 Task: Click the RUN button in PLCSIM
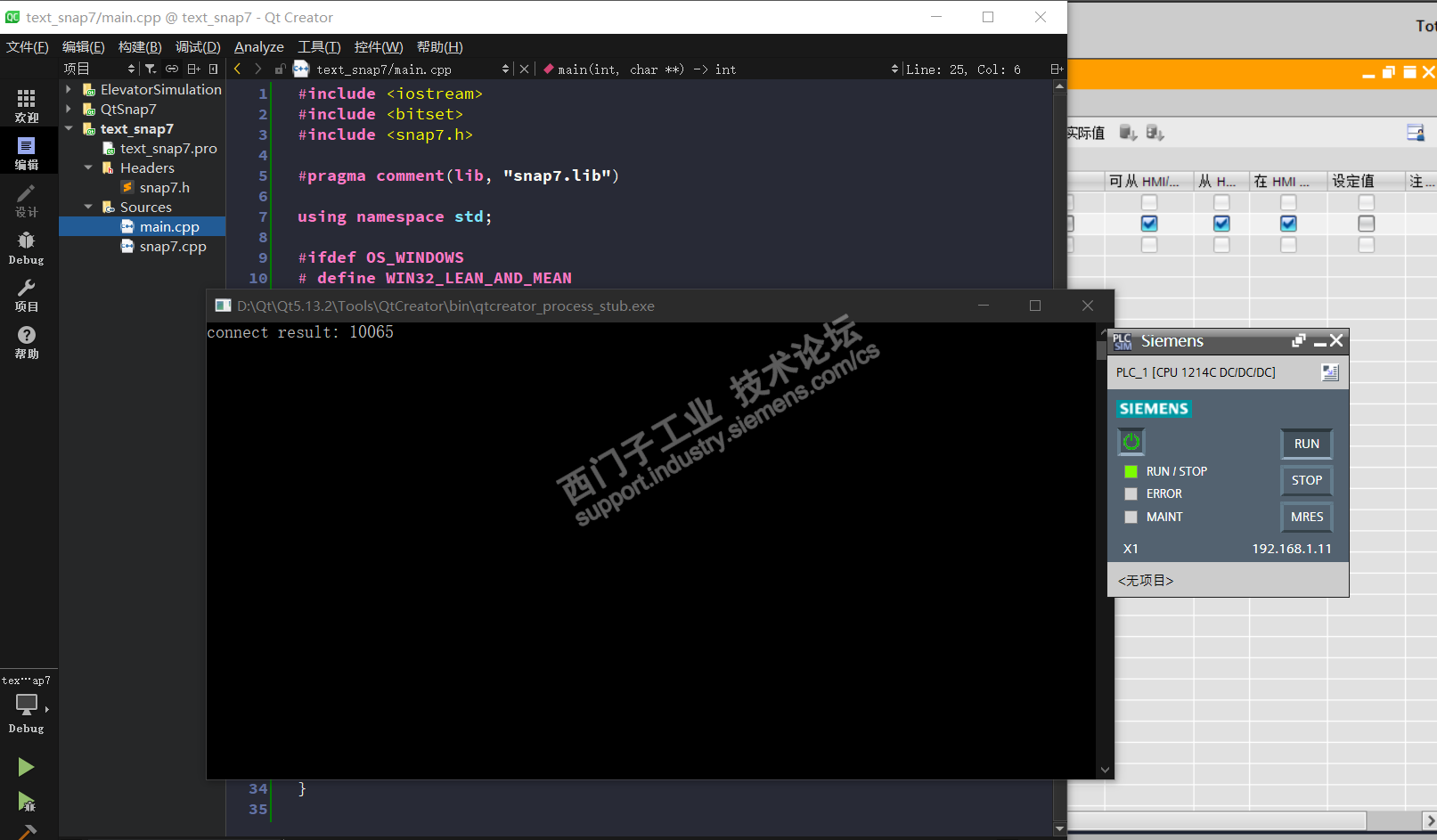pyautogui.click(x=1307, y=444)
